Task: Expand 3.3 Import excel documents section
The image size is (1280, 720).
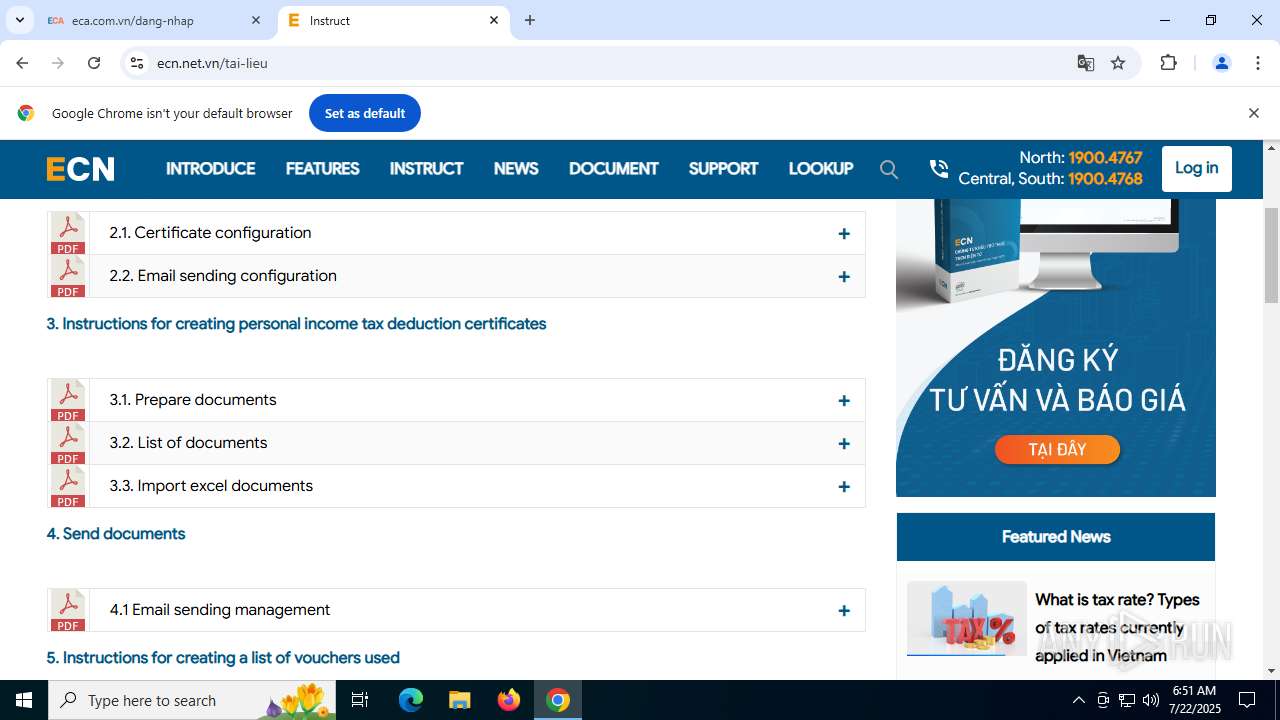Action: tap(844, 486)
